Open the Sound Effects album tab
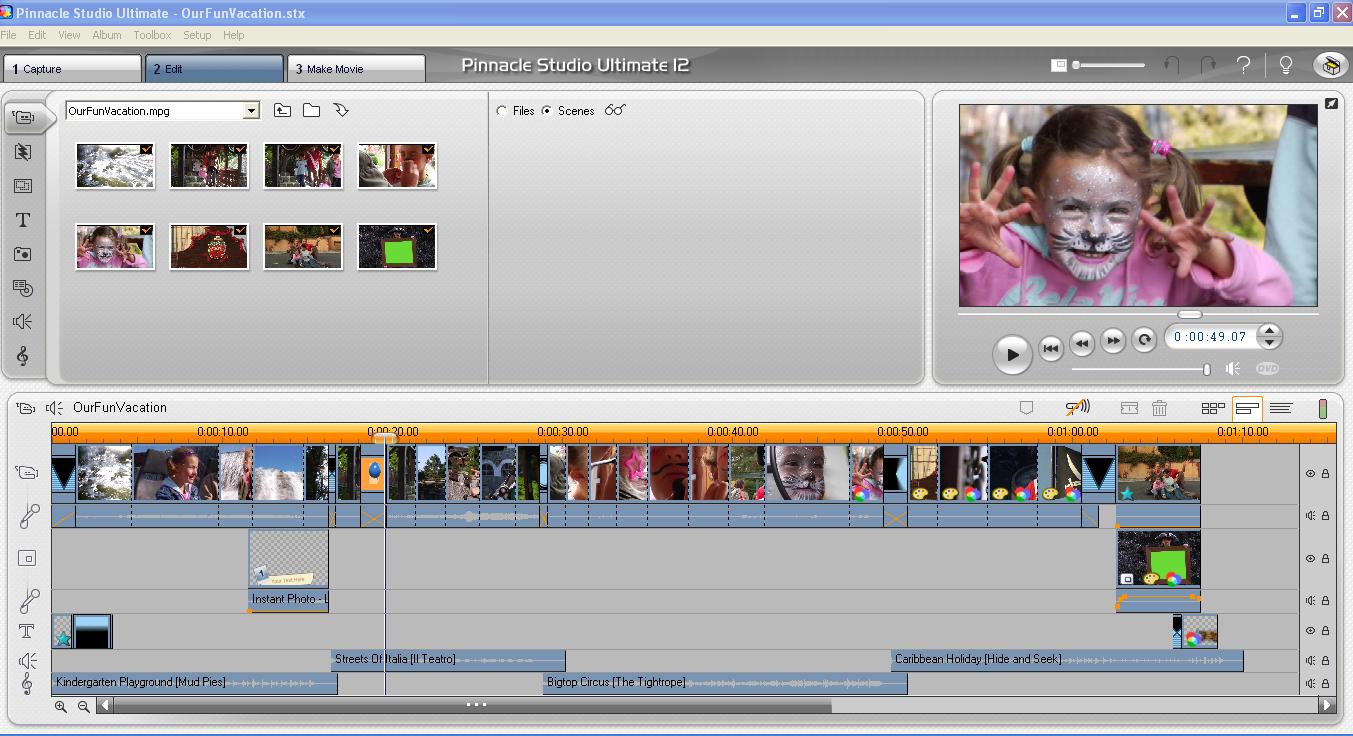Viewport: 1353px width, 736px height. click(22, 322)
